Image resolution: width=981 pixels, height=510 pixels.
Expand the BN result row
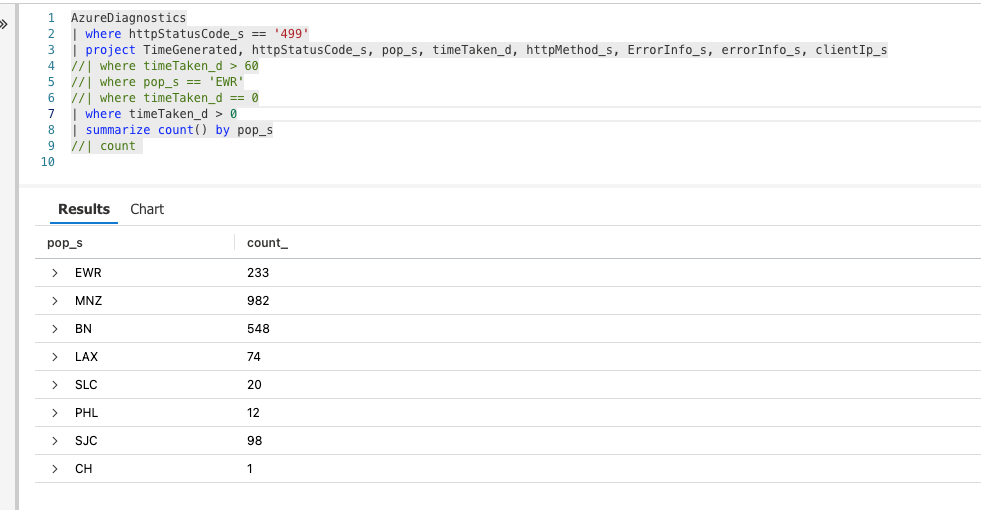coord(55,329)
